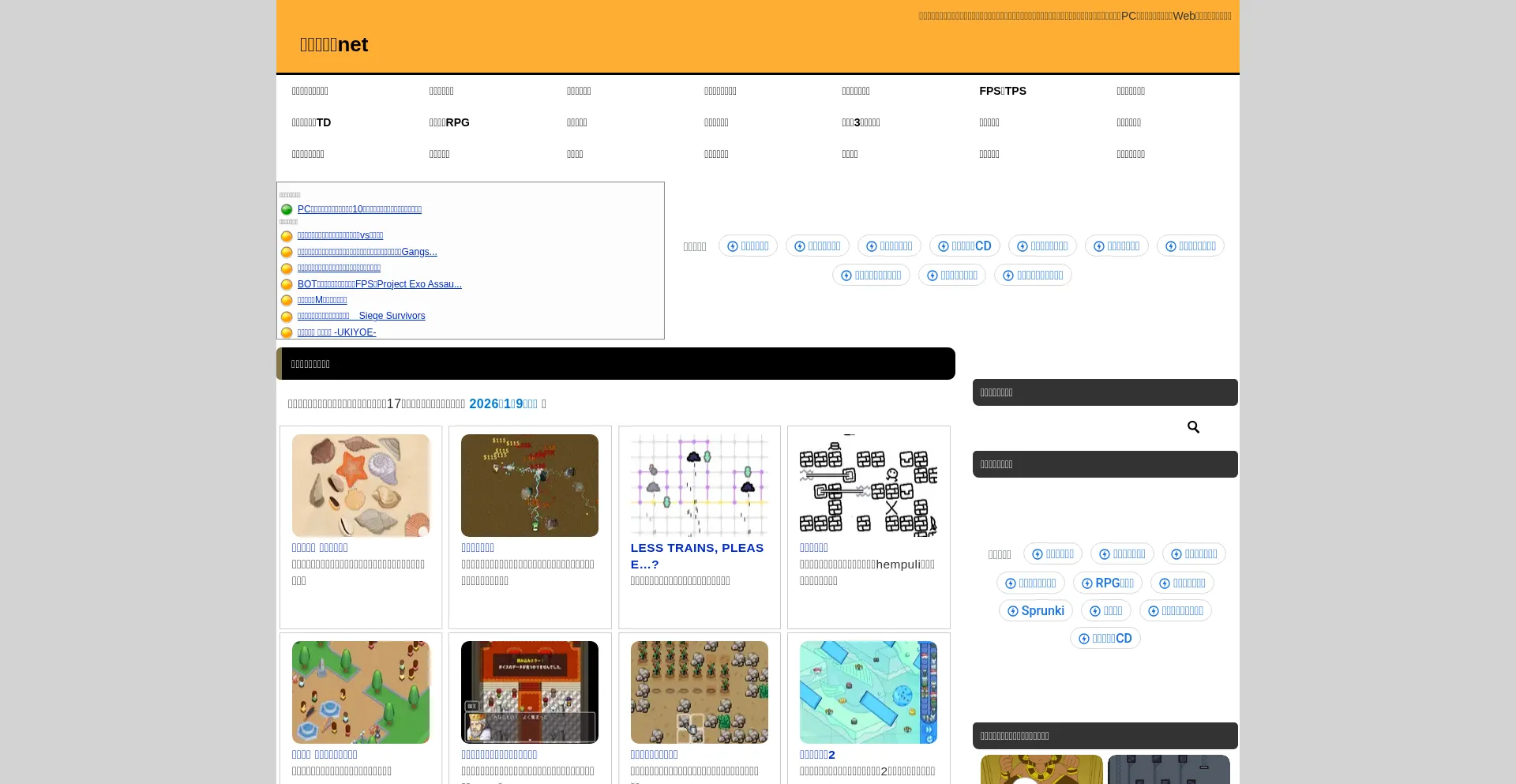Open the seashell and starfish game thumbnail
Screen dimensions: 1516x784
pyautogui.click(x=361, y=486)
